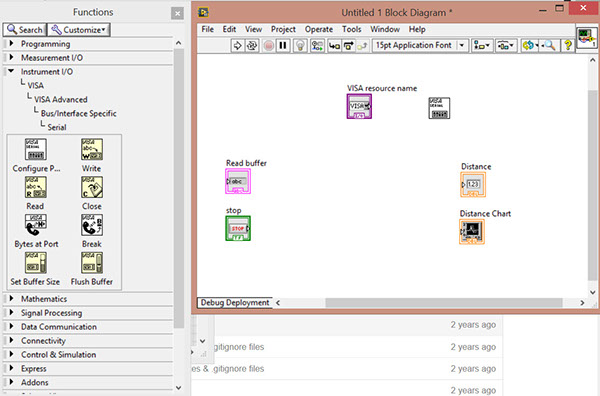Select the serial configure node on the diagram
Viewport: 600px width, 396px height.
coord(439,108)
